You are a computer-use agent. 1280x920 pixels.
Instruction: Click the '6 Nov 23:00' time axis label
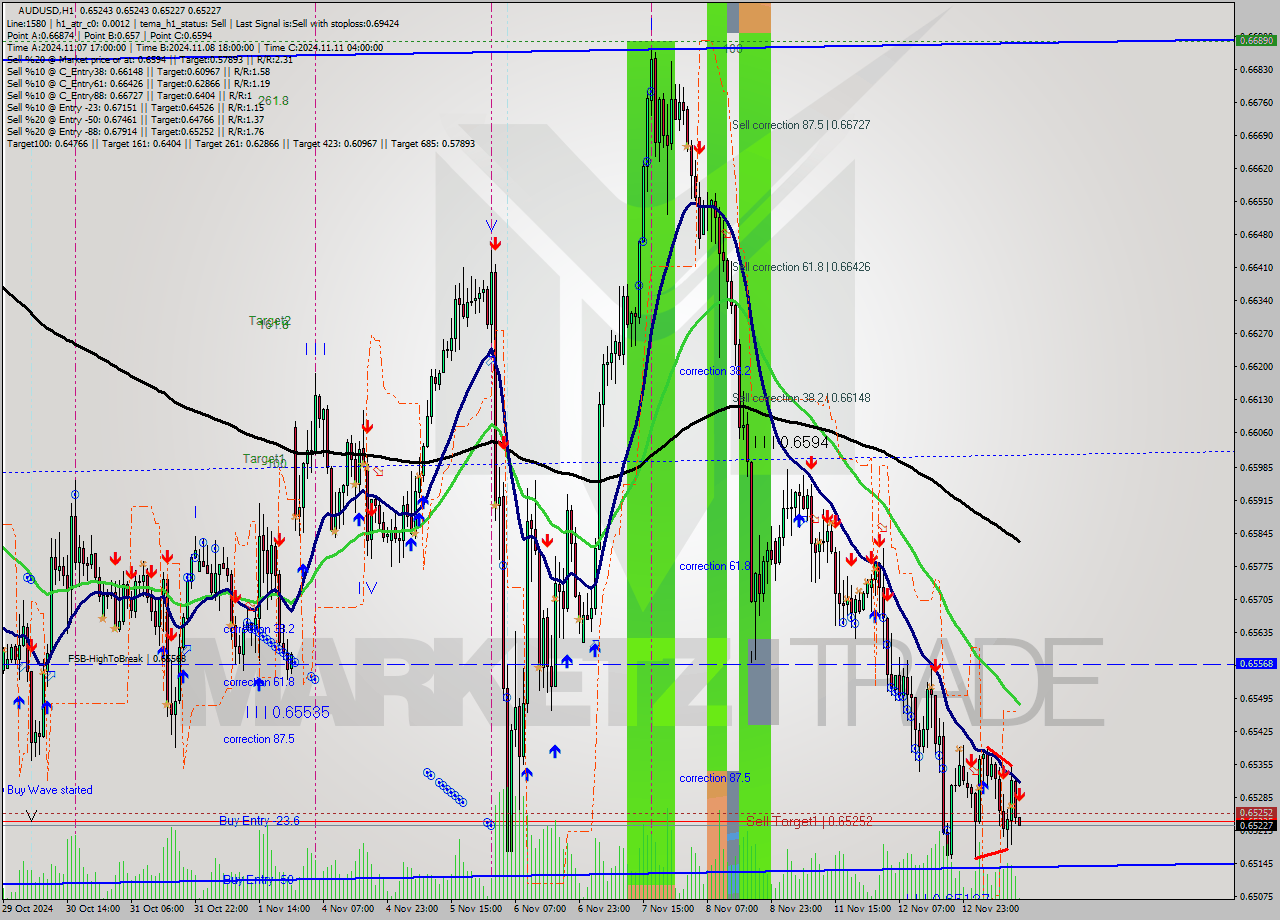[604, 909]
